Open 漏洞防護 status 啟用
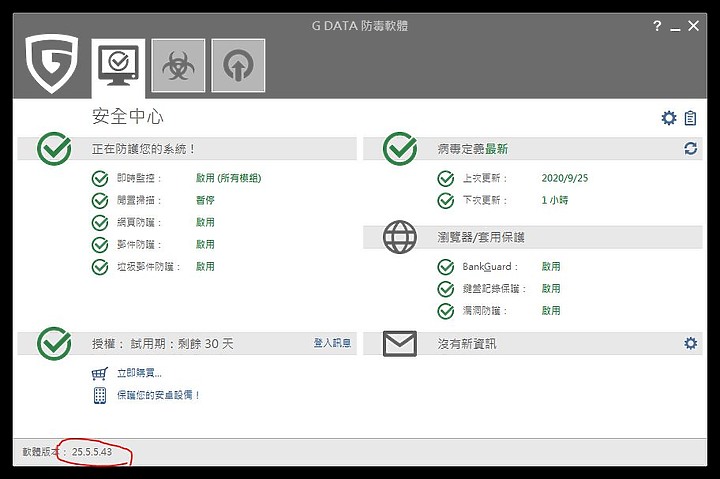This screenshot has height=479, width=720. click(551, 310)
